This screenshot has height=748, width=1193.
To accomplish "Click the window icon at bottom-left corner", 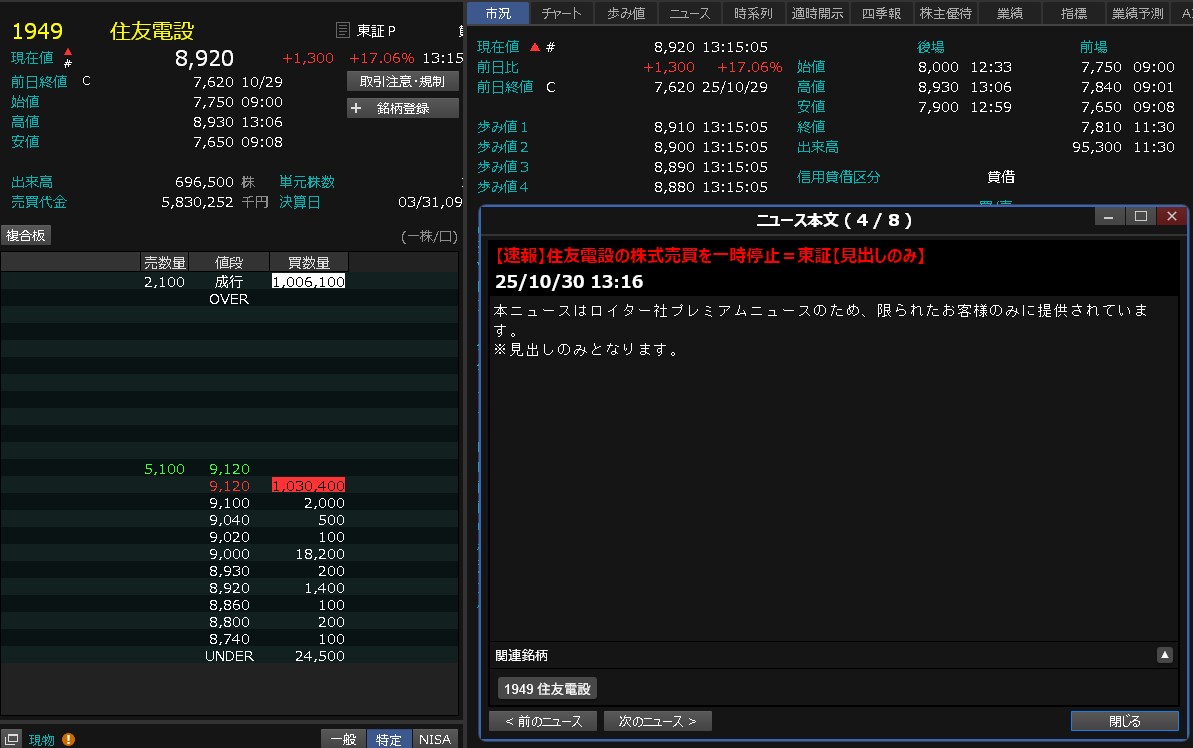I will 12,739.
